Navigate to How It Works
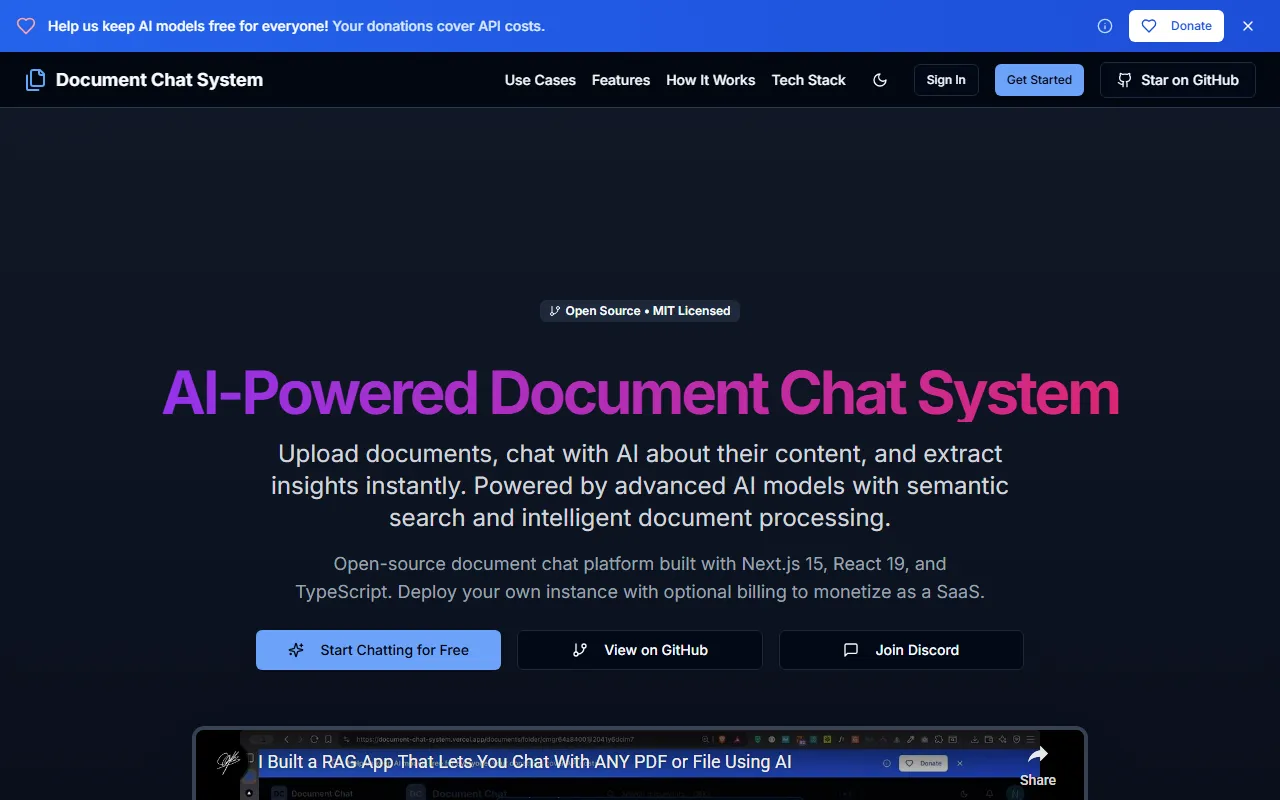 coord(711,80)
